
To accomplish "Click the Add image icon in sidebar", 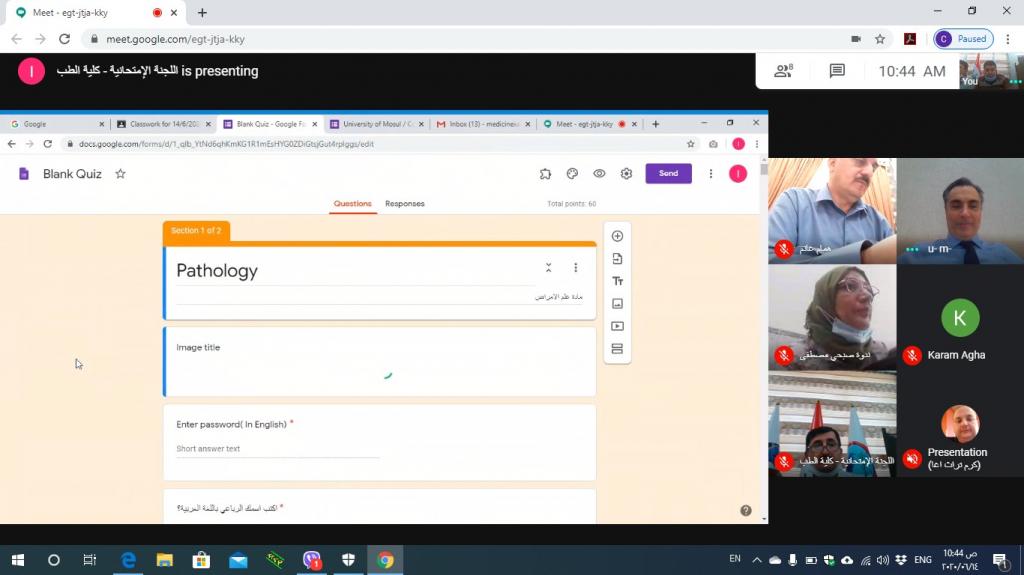I will point(617,303).
